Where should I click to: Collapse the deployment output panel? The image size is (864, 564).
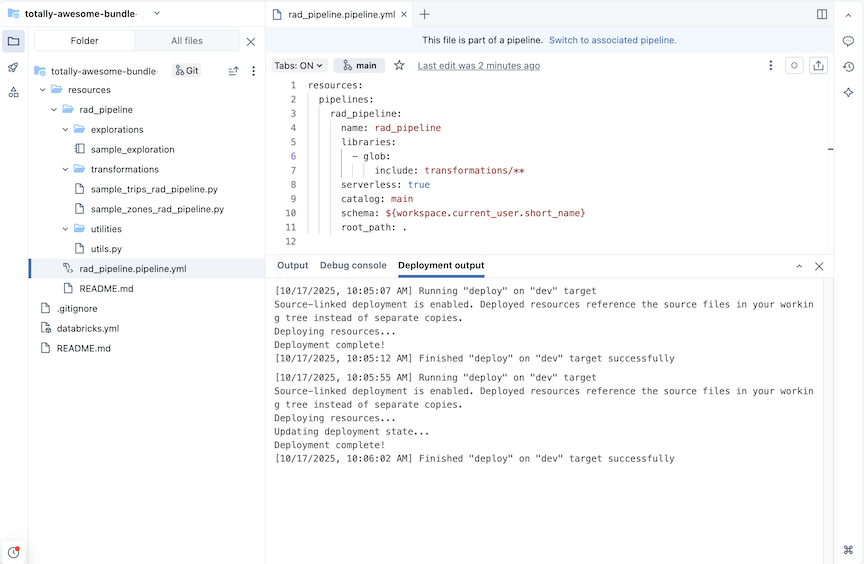(799, 266)
